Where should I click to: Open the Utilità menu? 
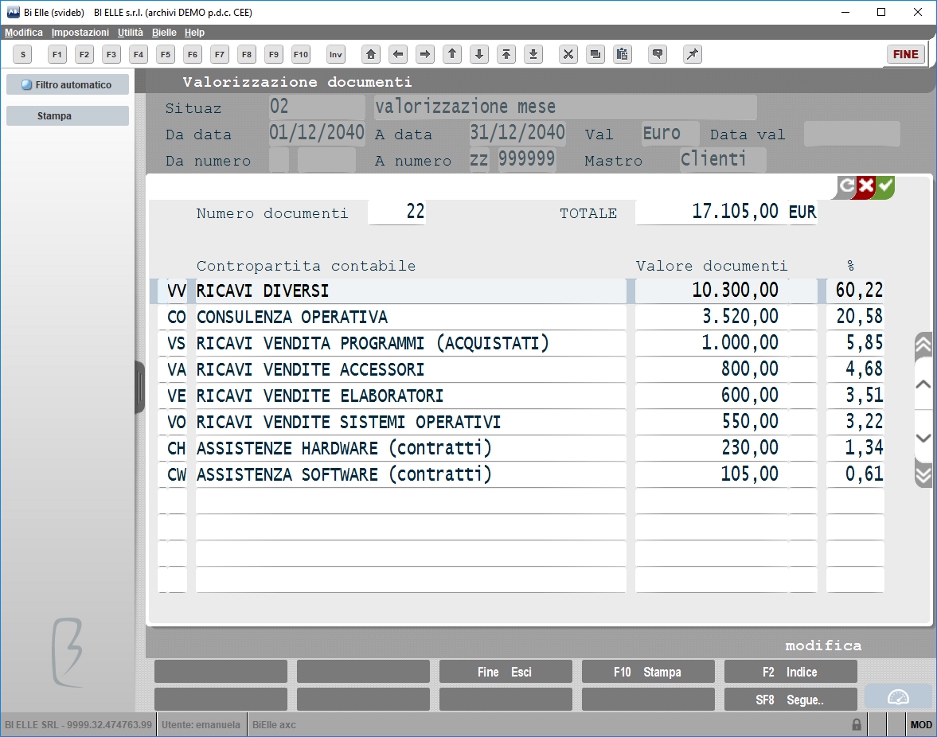point(130,32)
